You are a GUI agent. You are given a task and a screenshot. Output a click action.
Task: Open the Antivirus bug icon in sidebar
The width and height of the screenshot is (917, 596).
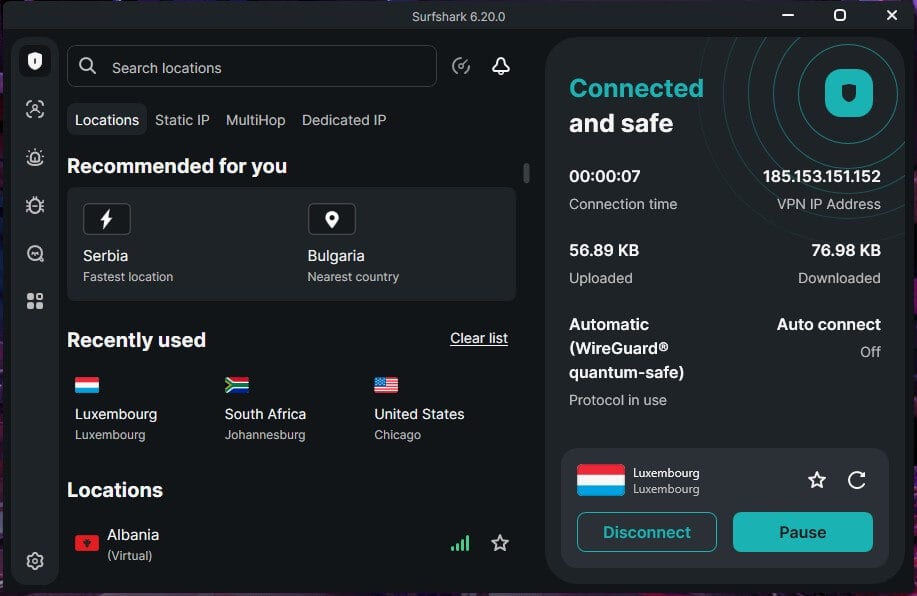(35, 205)
